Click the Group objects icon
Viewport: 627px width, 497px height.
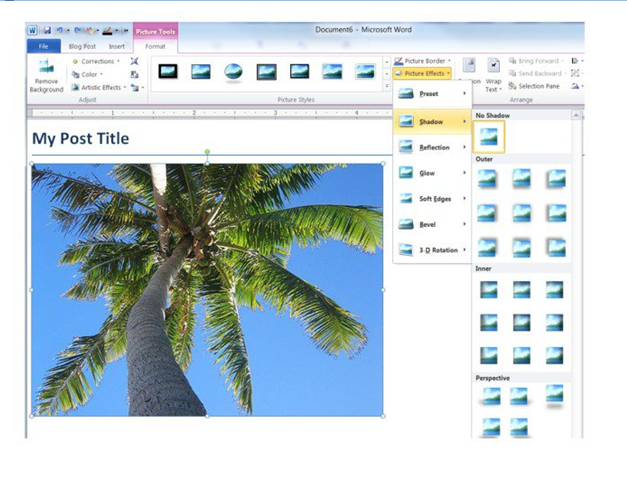(x=575, y=73)
